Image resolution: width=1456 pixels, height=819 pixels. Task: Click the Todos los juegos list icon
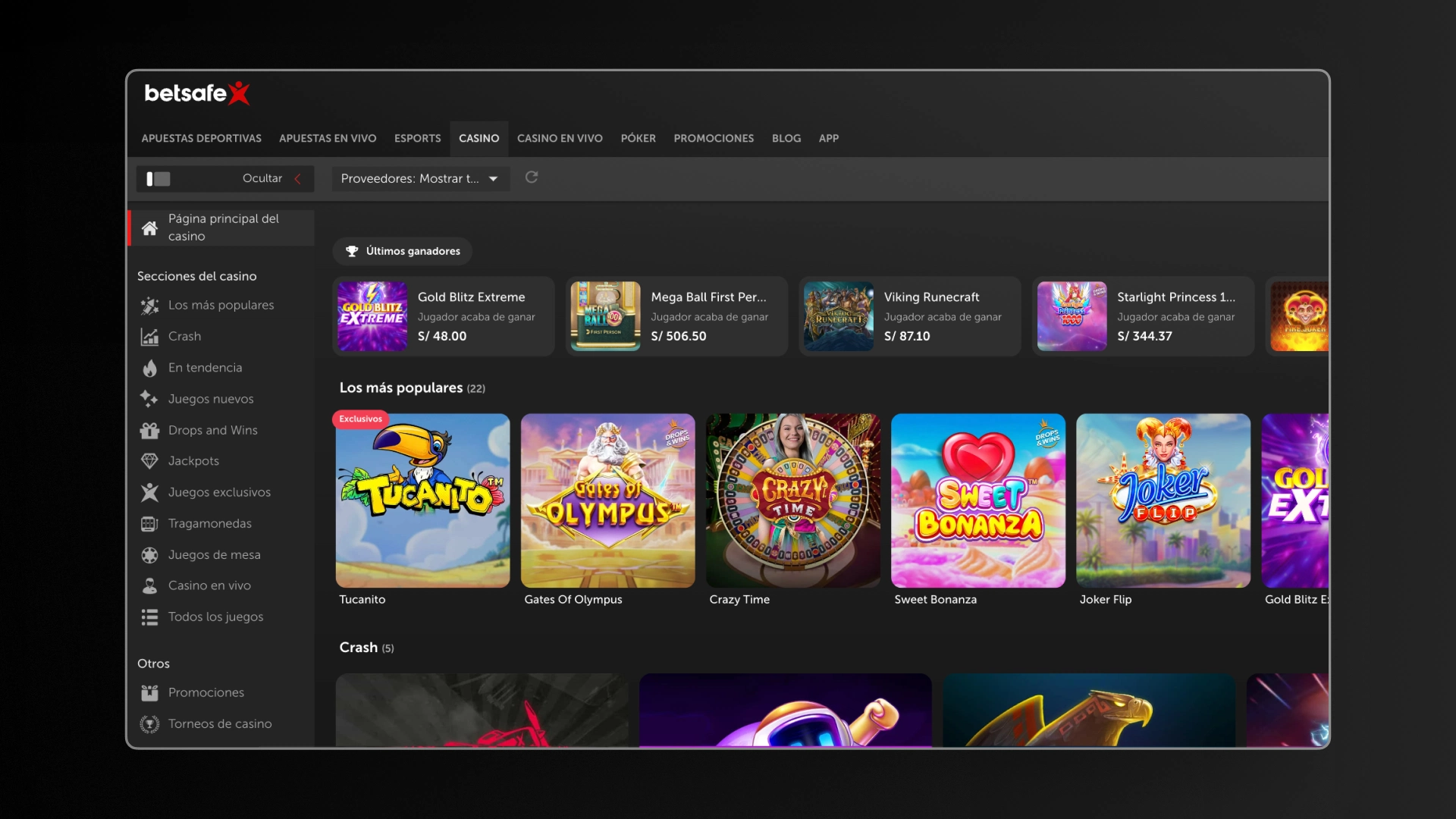tap(149, 617)
